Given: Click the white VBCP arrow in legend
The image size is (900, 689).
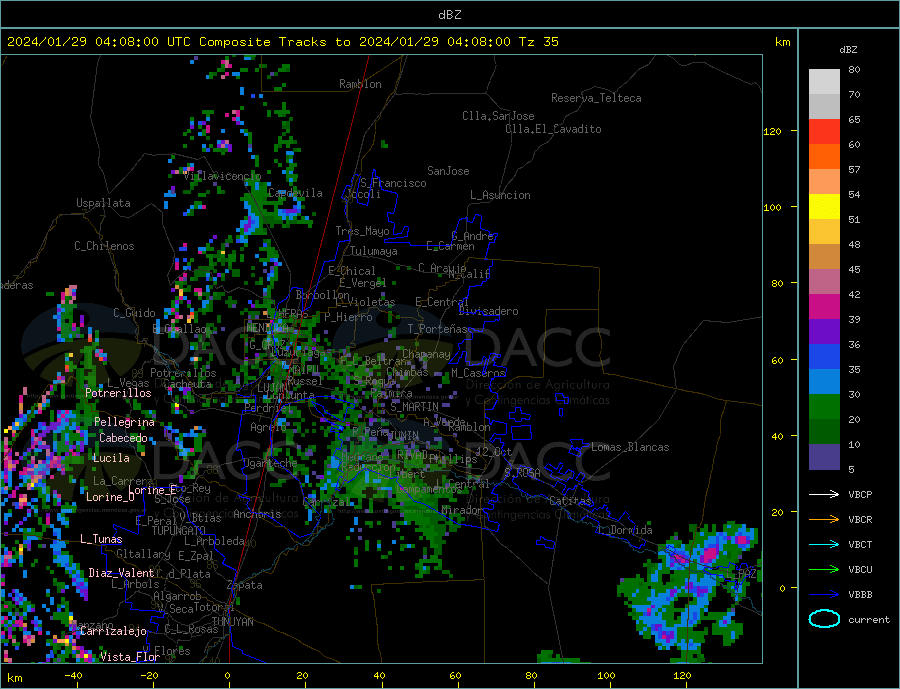Looking at the screenshot, I should [x=824, y=494].
